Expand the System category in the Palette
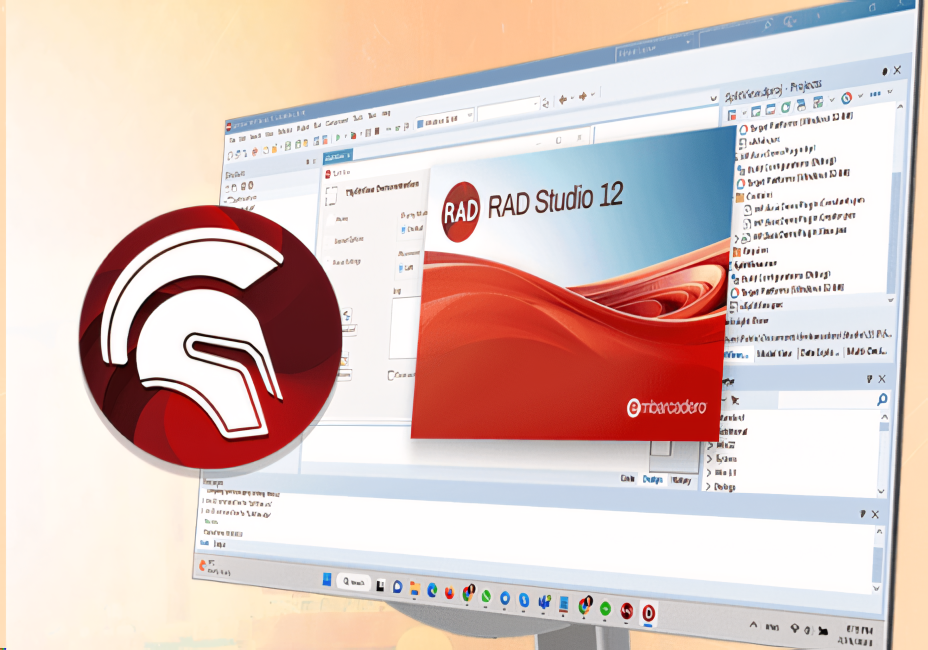 [710, 459]
